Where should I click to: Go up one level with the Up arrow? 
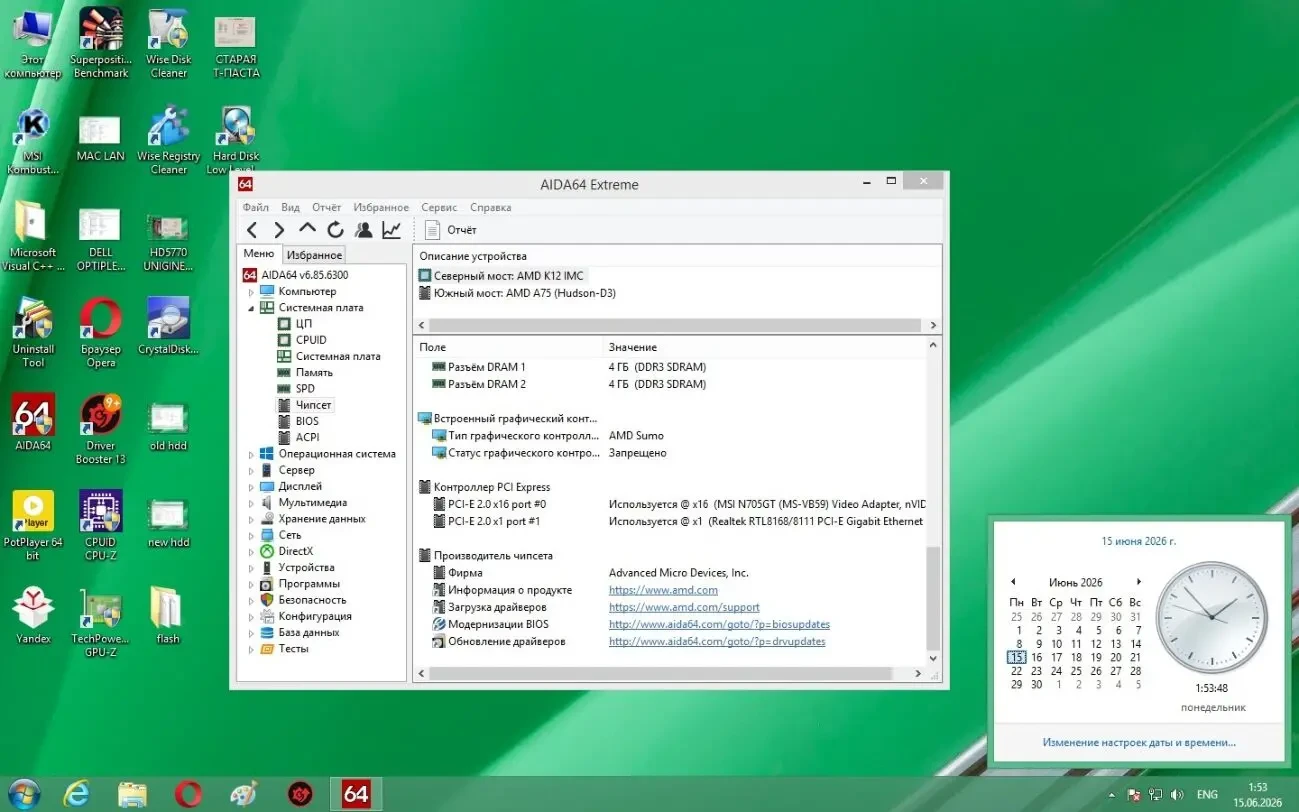(x=307, y=229)
